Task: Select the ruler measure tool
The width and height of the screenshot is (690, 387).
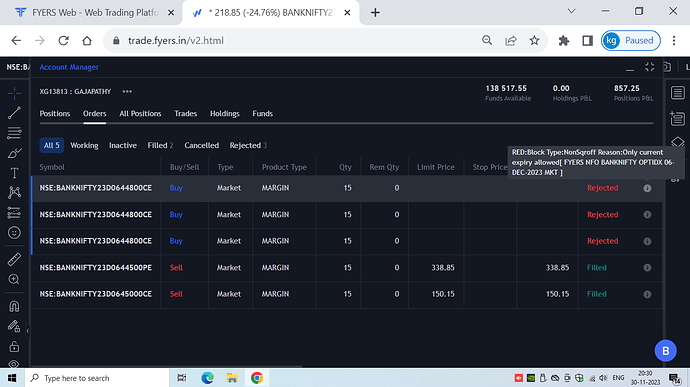Action: [14, 259]
